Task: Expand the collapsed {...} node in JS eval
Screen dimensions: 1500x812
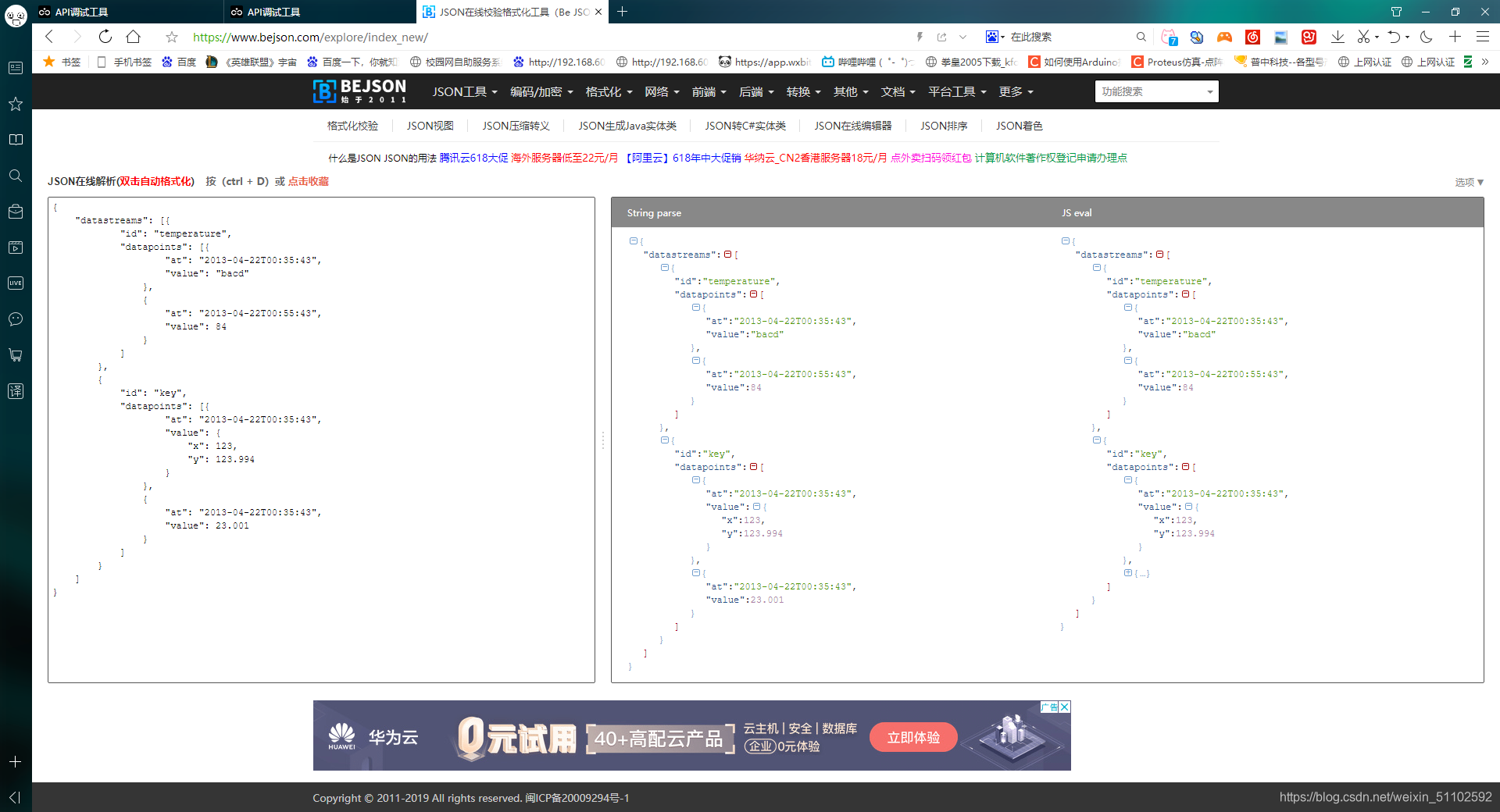Action: pyautogui.click(x=1128, y=573)
